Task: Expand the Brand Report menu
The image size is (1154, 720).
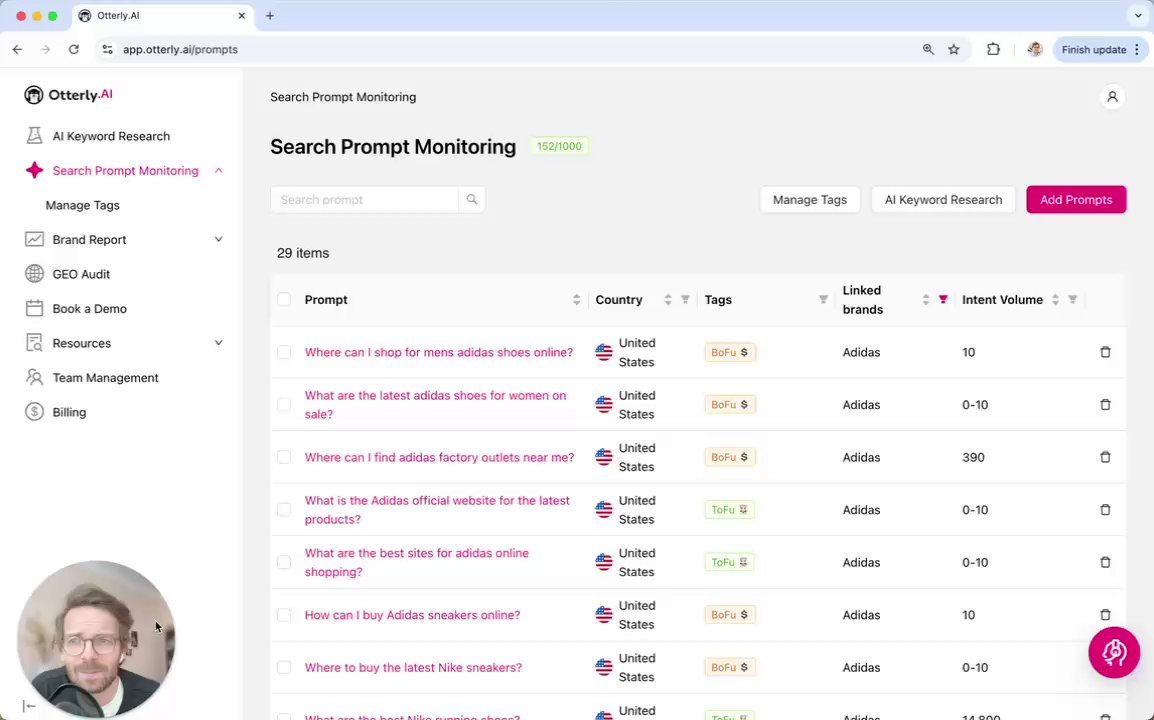Action: 218,240
